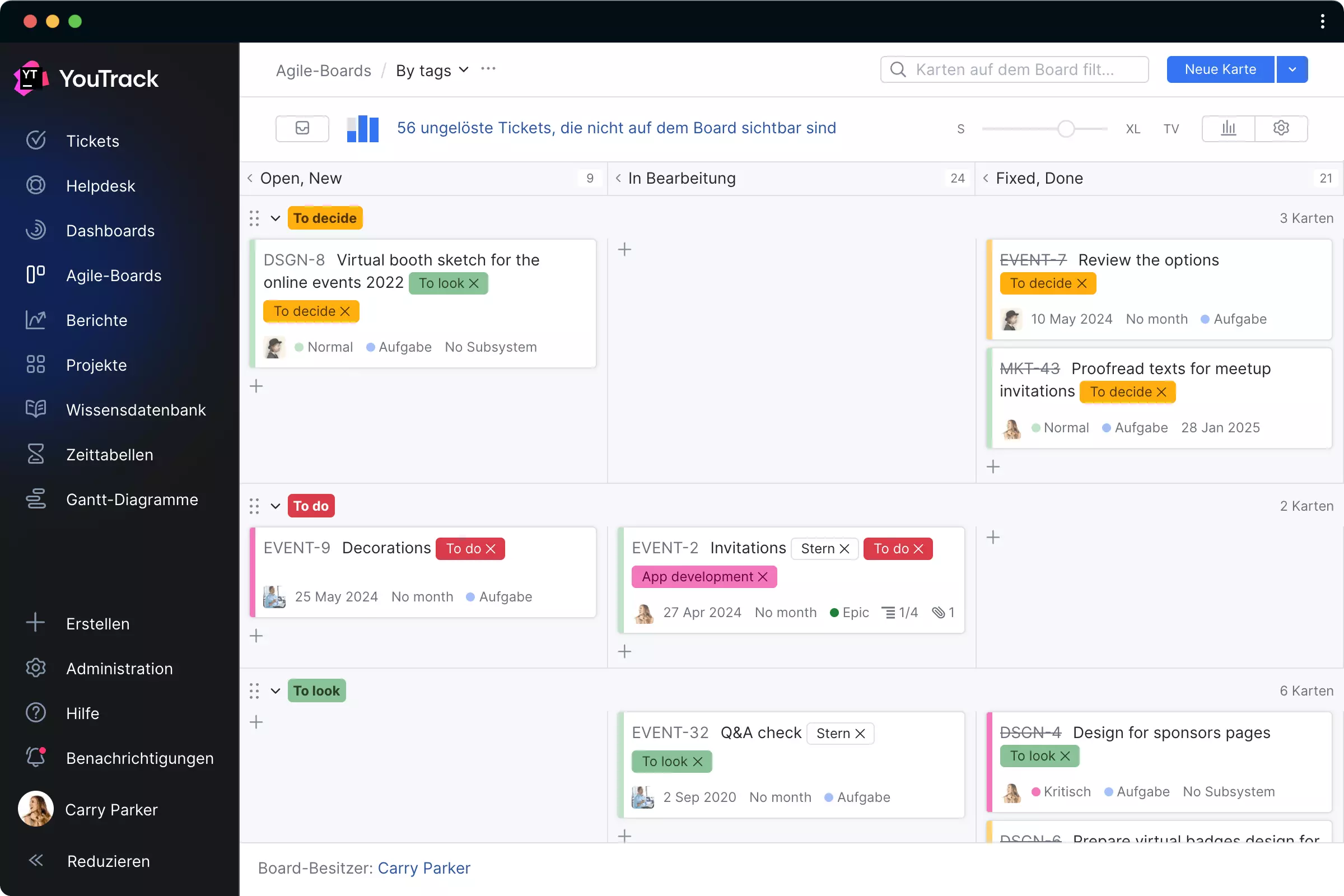1344x896 pixels.
Task: Drag the S-XL-TV size slider
Action: (x=1065, y=128)
